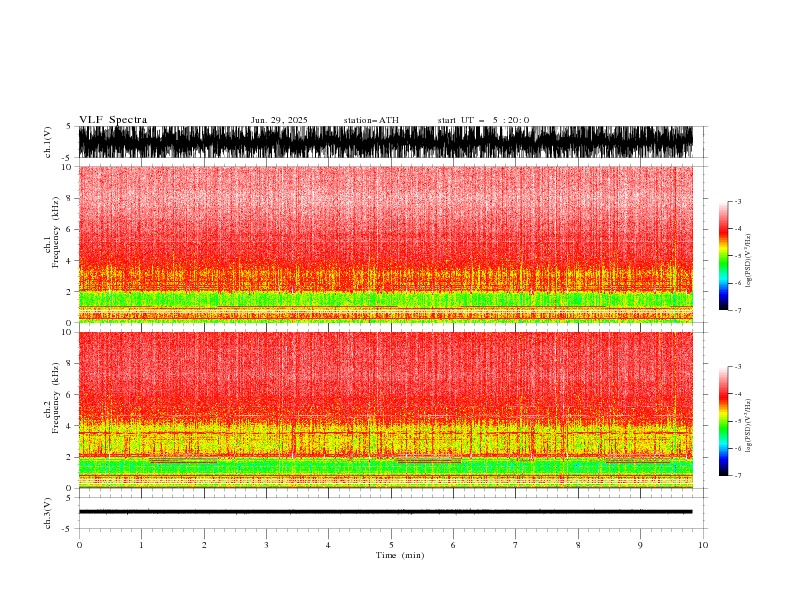Click the "-5" label on the ch.2 colorbar
The height and width of the screenshot is (612, 792).
[737, 421]
